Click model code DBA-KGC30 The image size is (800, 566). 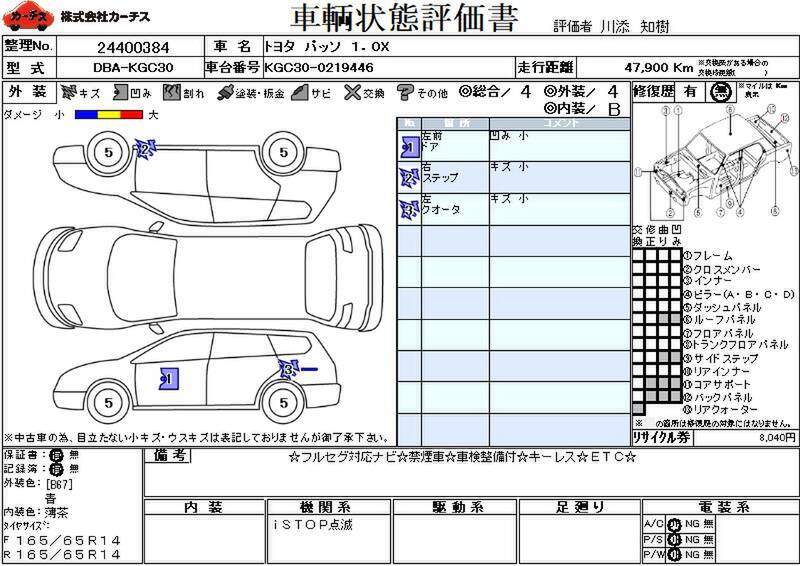(x=133, y=67)
